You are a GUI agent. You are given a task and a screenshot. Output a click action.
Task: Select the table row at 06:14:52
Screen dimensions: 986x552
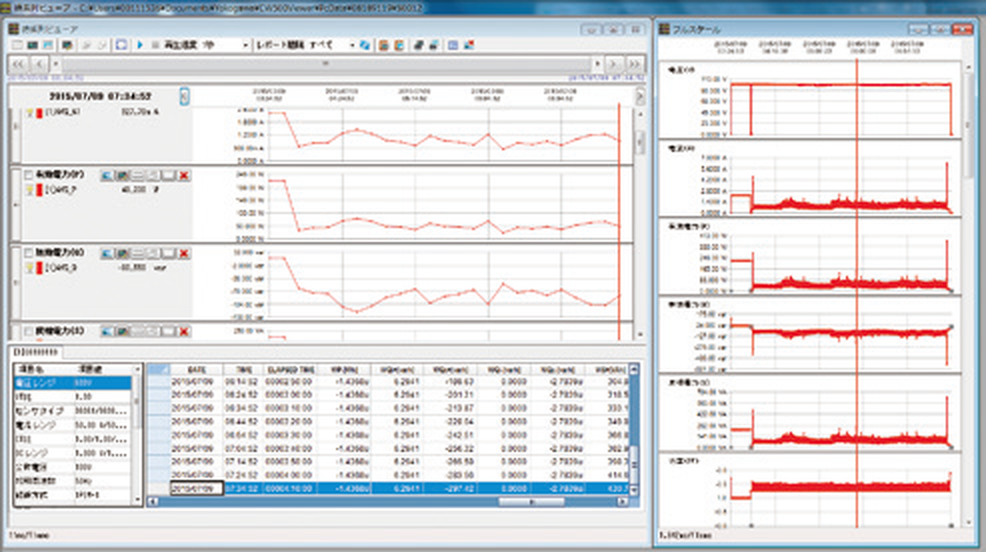(390, 382)
